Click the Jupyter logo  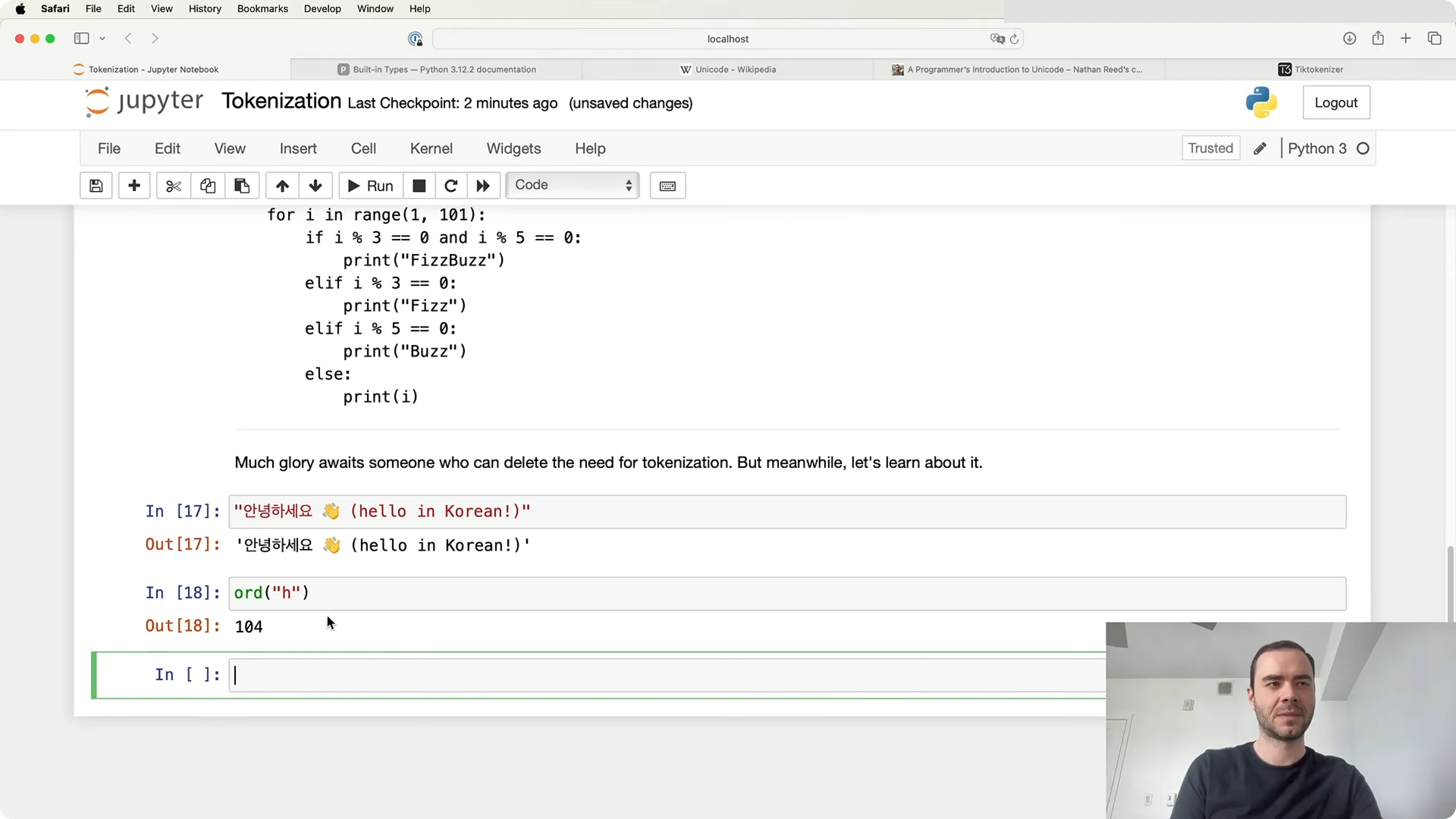coord(144,102)
